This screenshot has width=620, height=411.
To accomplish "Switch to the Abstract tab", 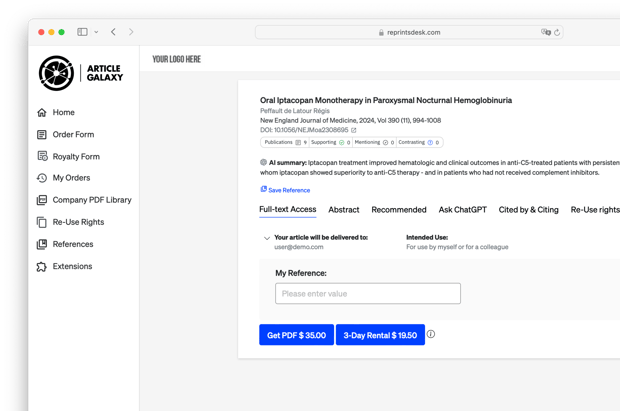I will tap(343, 210).
